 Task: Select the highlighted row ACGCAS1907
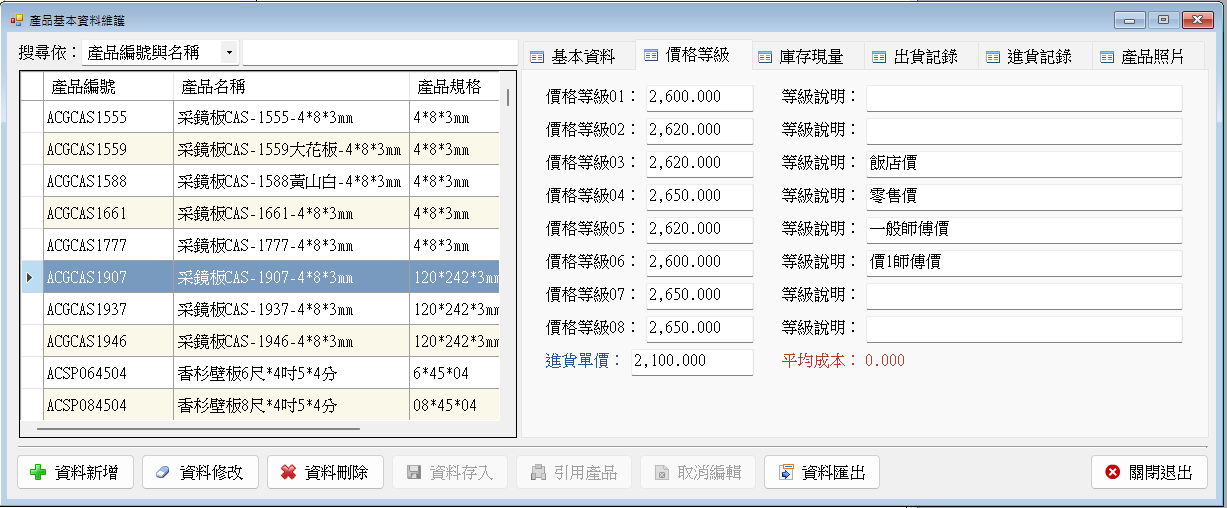coord(260,277)
